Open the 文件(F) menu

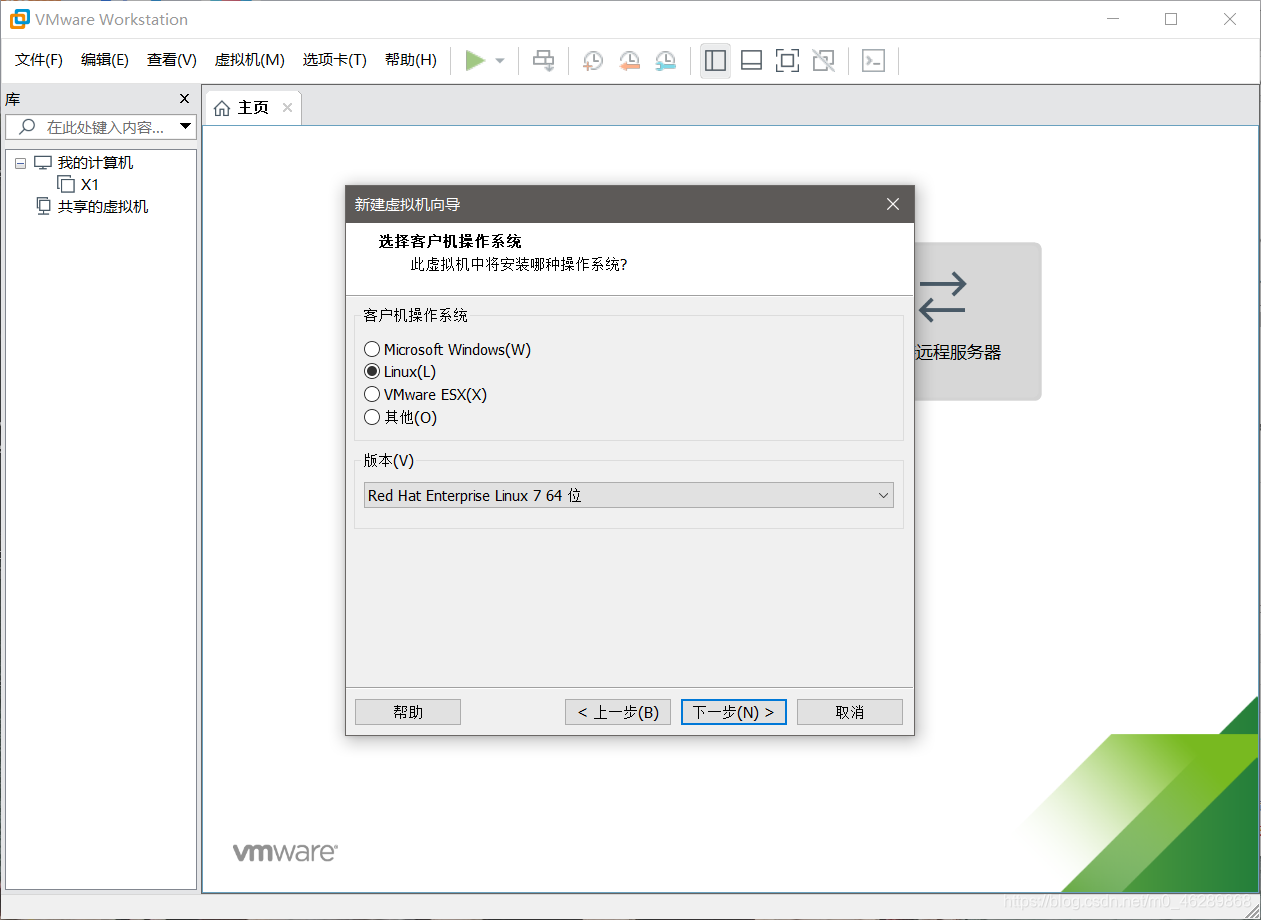coord(39,60)
